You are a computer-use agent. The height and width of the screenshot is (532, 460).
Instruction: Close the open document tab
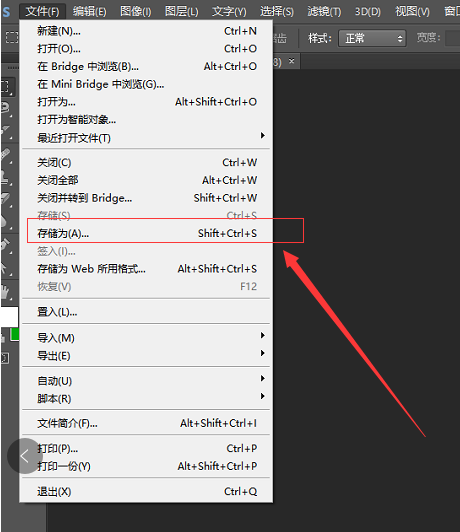click(291, 61)
